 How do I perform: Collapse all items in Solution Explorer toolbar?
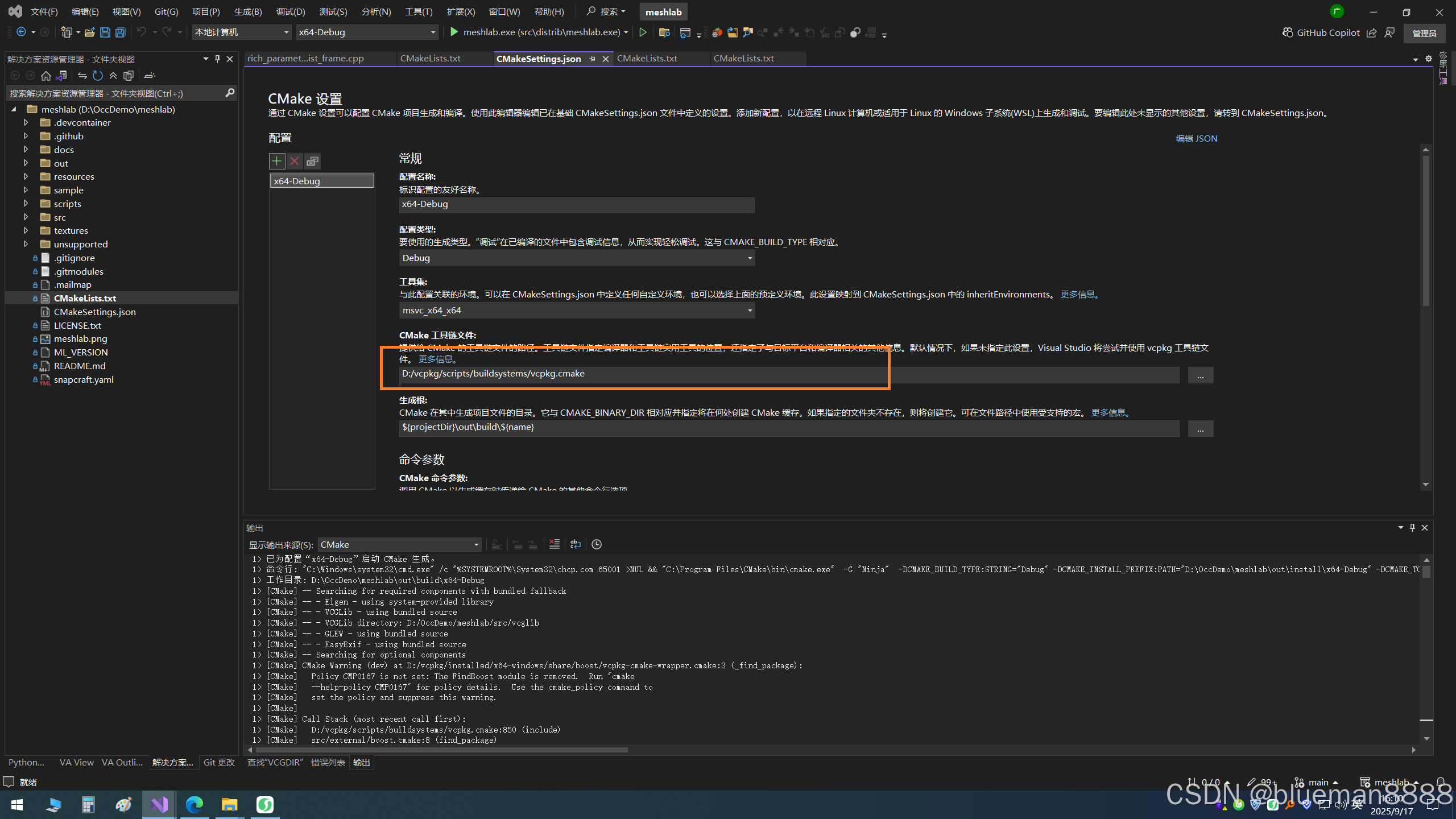click(113, 76)
